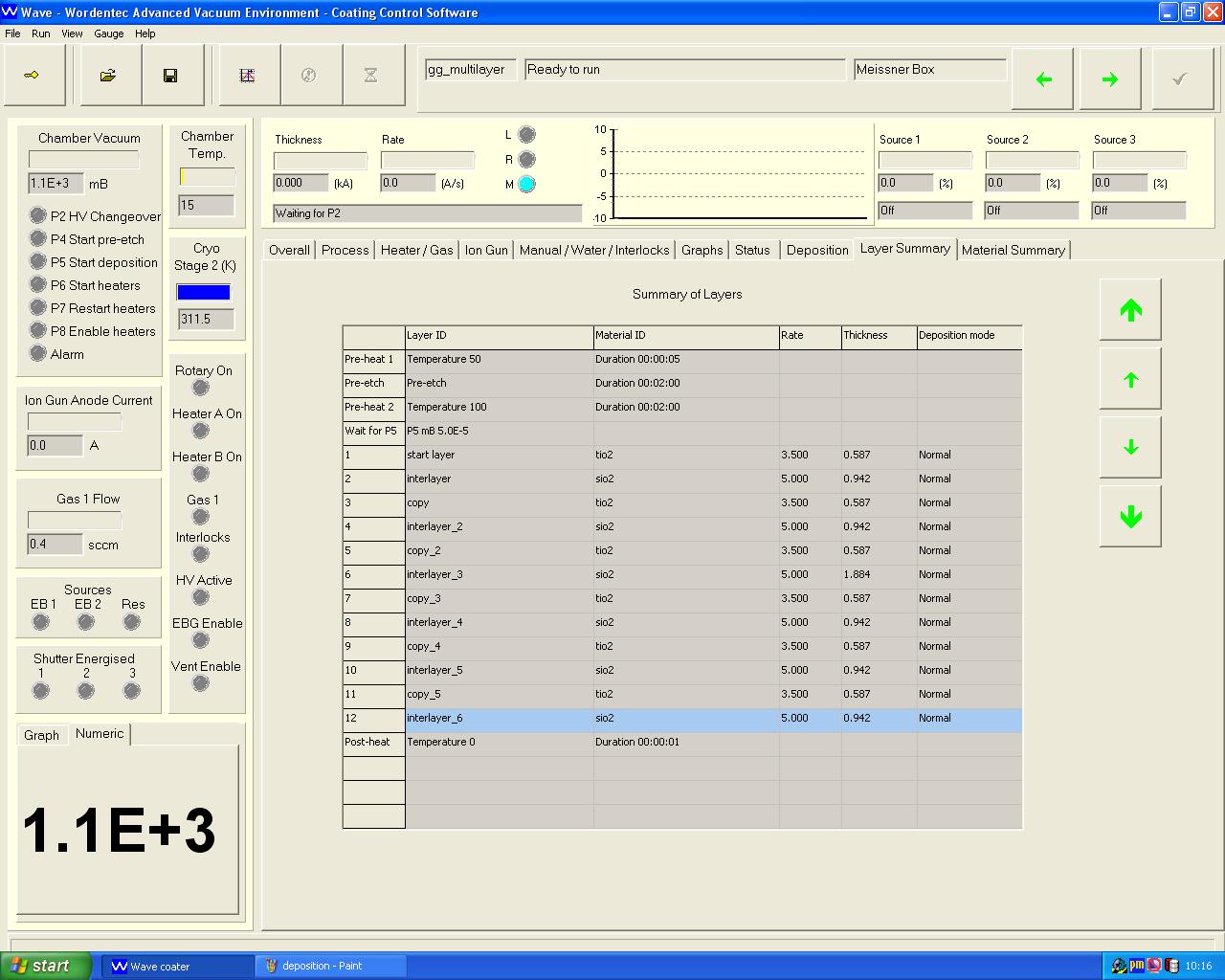
Task: Move layer up one with small up arrow
Action: pos(1130,379)
